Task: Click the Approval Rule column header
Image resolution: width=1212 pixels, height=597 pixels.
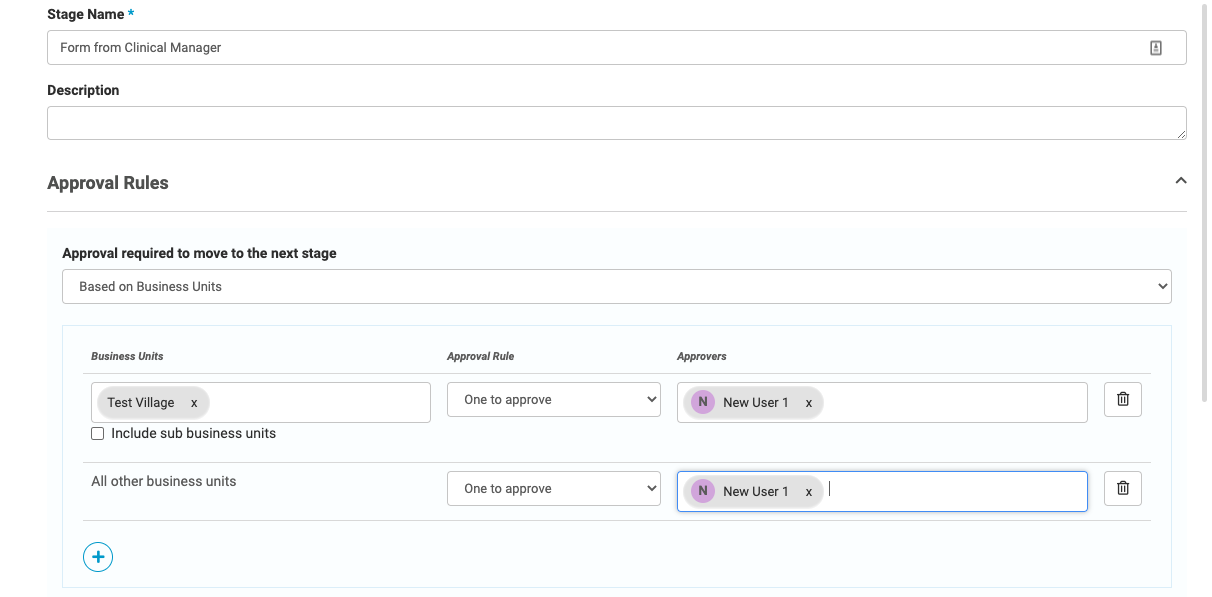Action: click(481, 356)
